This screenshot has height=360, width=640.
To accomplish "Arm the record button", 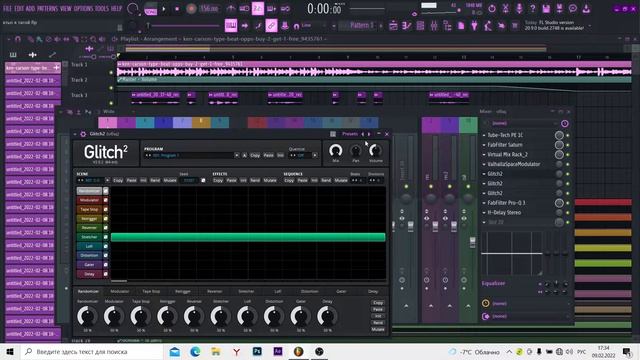I will (x=191, y=9).
